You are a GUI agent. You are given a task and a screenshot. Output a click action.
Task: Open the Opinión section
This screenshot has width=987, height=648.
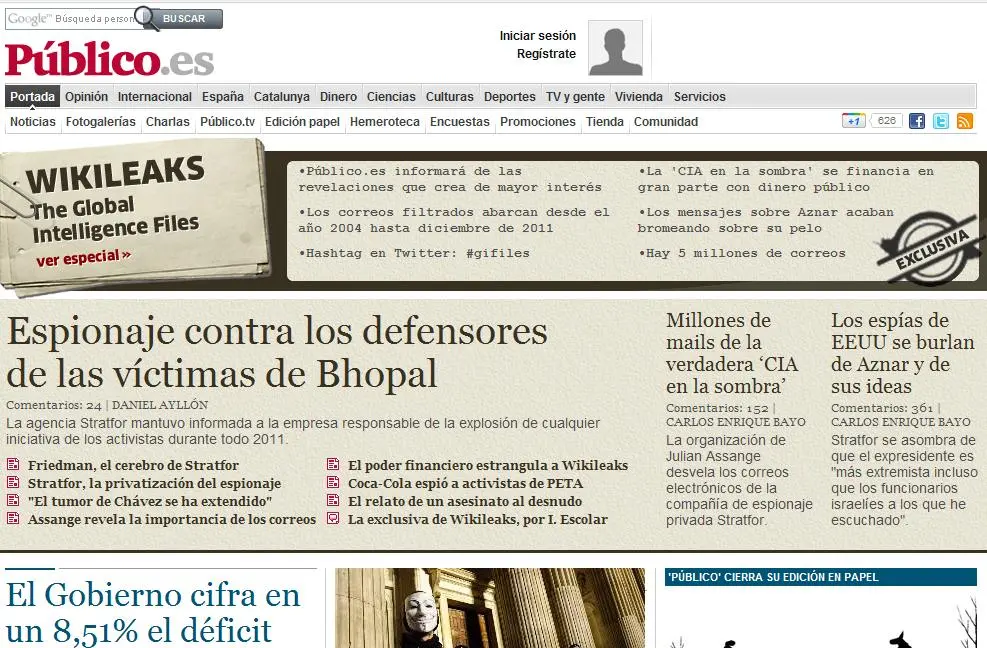tap(86, 96)
